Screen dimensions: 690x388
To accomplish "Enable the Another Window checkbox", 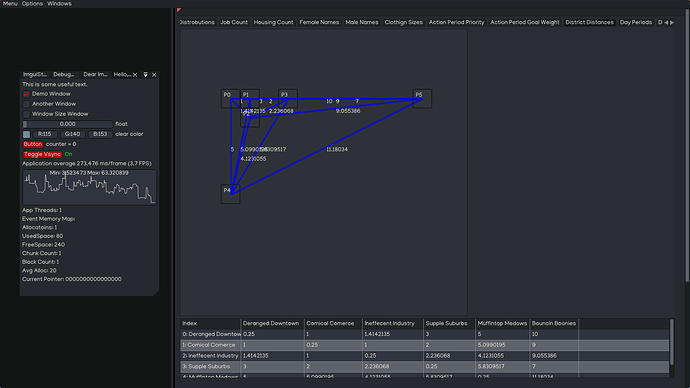I will pyautogui.click(x=26, y=104).
